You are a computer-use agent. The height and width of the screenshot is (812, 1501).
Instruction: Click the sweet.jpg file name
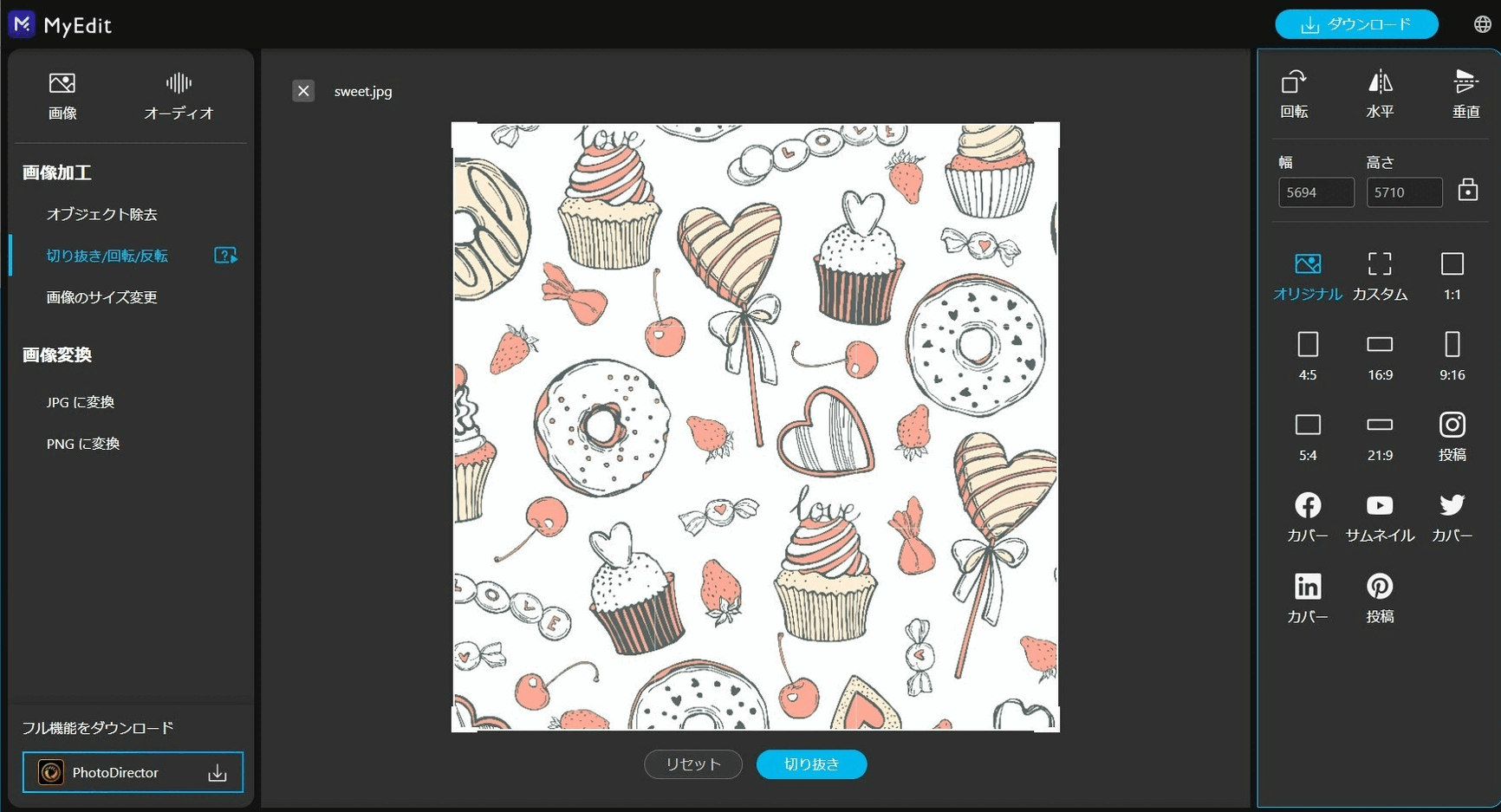point(363,91)
